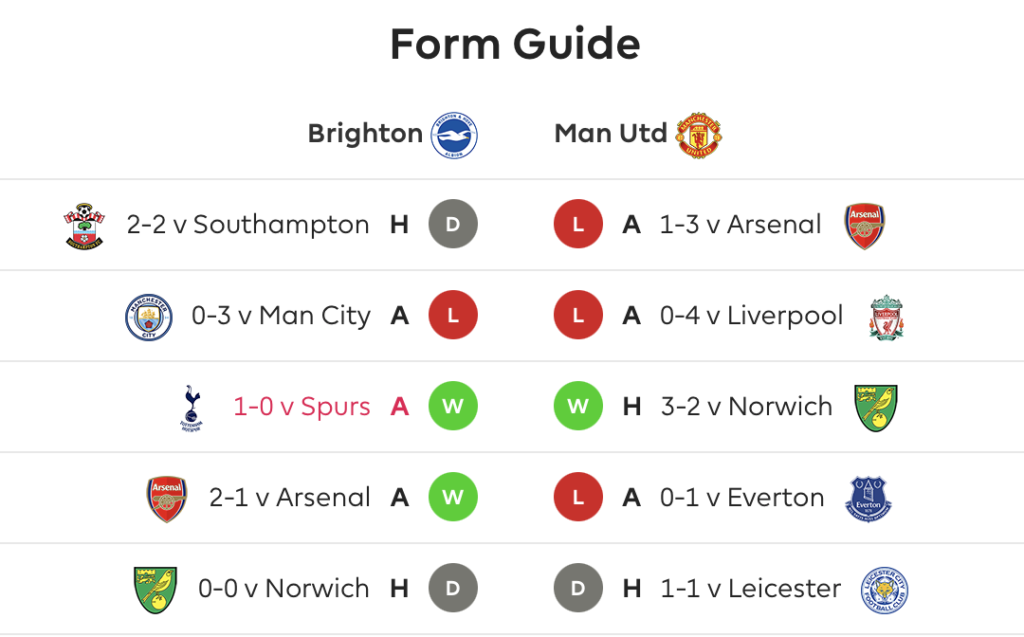Select the Manchester City badge

pyautogui.click(x=149, y=317)
